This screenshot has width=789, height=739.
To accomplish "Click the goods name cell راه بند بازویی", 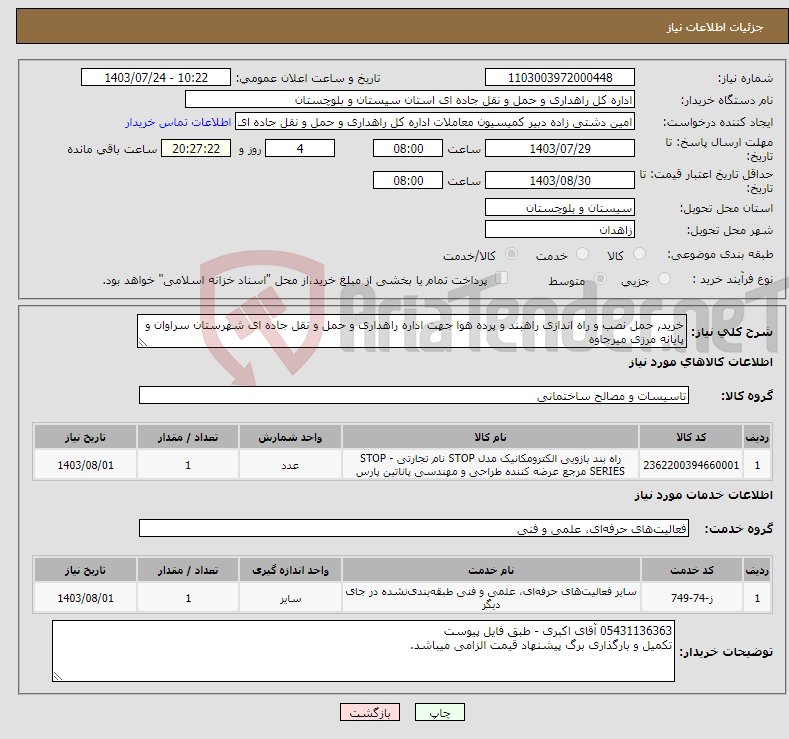I will pyautogui.click(x=490, y=465).
